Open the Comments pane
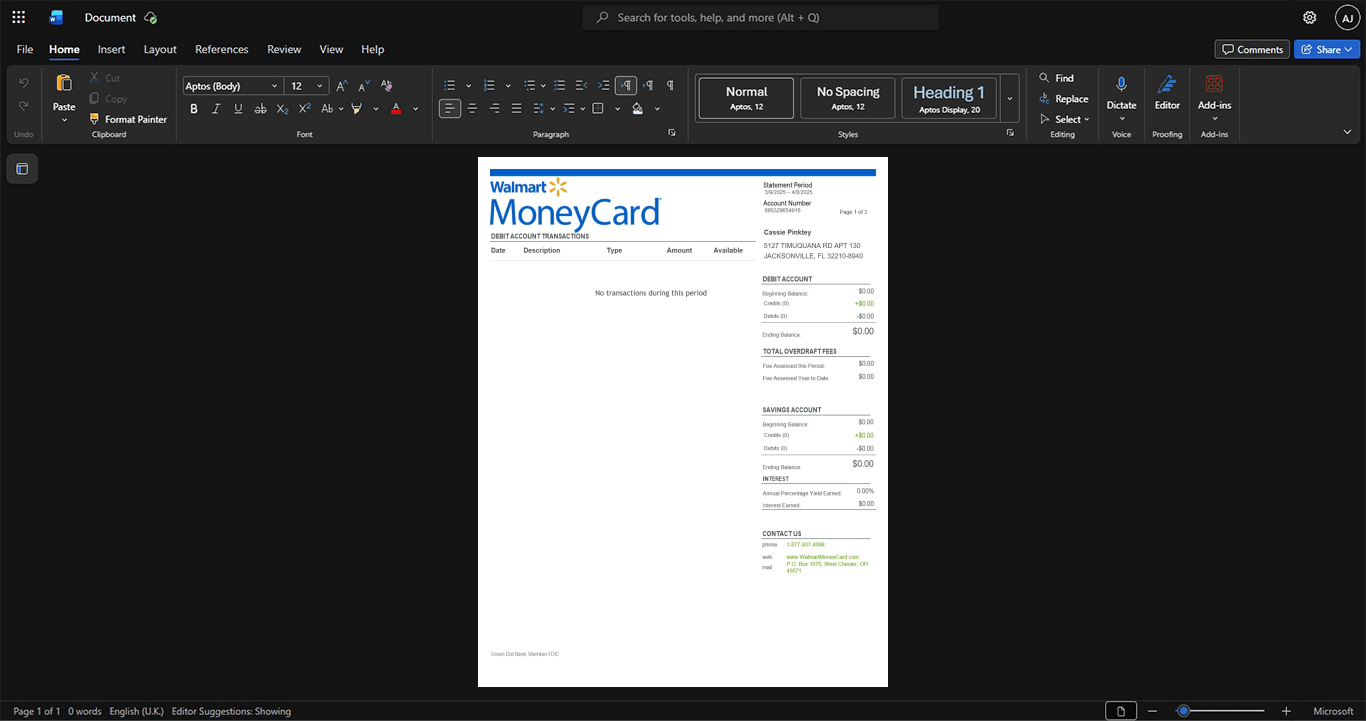The image size is (1366, 721). (x=1252, y=49)
